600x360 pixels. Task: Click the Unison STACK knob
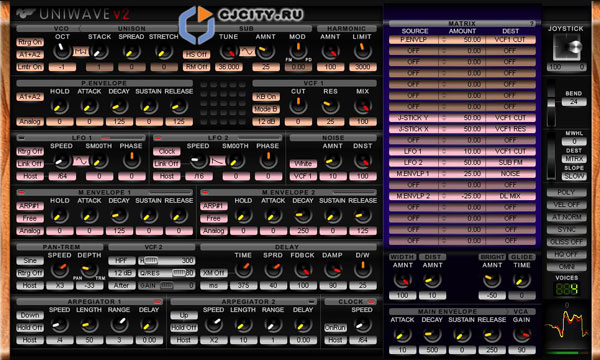(99, 51)
